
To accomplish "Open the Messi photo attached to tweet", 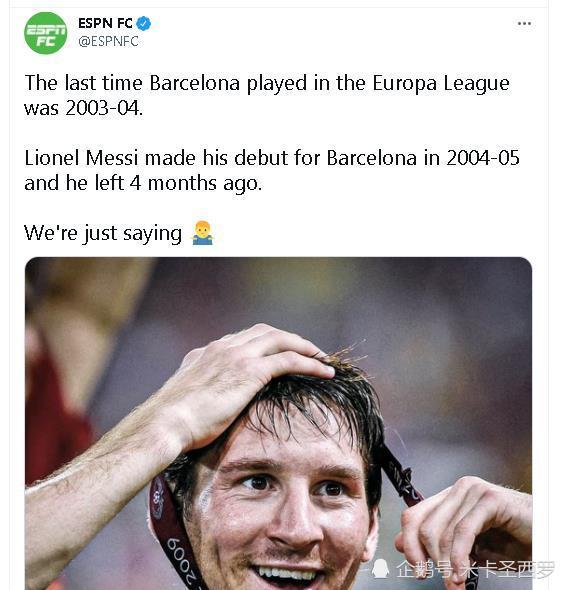I will tap(278, 423).
